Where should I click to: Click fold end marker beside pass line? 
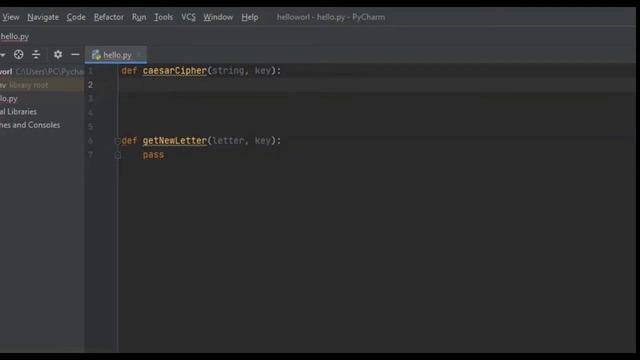pyautogui.click(x=118, y=155)
